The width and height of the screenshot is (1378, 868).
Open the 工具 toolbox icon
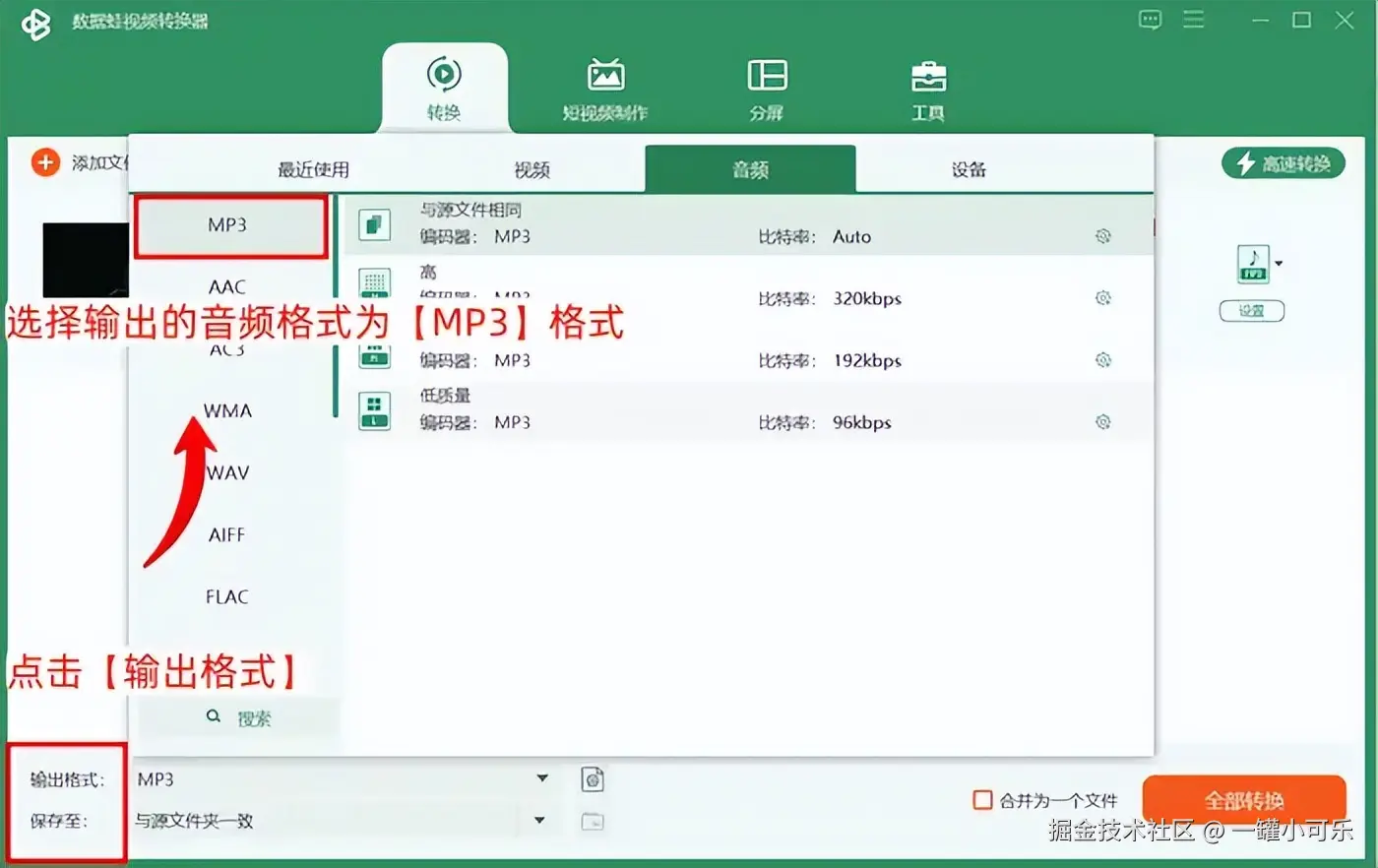tap(927, 77)
